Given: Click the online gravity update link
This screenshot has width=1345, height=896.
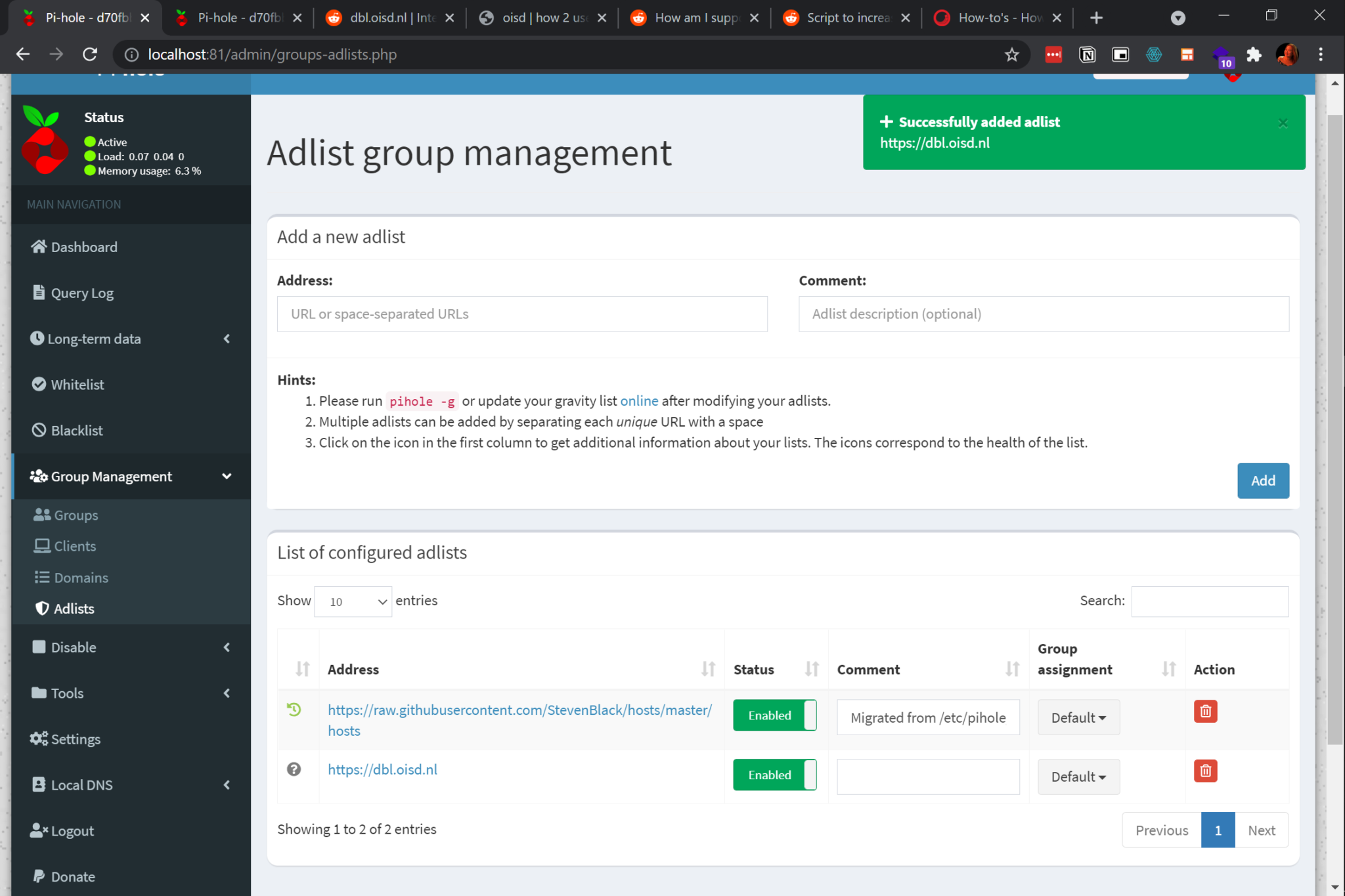Looking at the screenshot, I should 638,401.
